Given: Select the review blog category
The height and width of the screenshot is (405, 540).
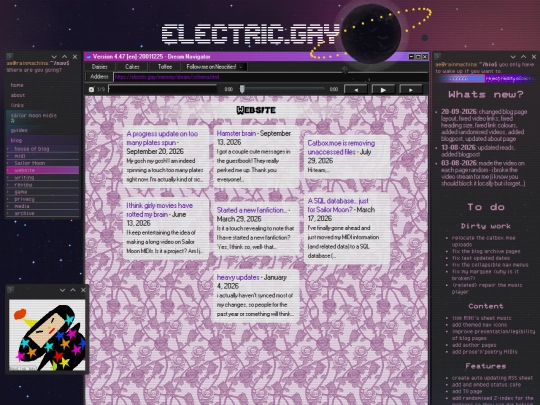Looking at the screenshot, I should point(23,185).
